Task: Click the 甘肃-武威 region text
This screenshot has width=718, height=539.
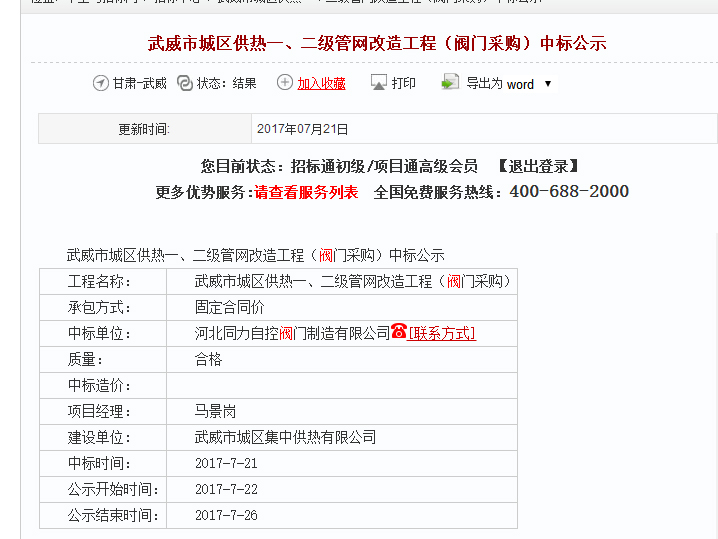Action: tap(139, 84)
